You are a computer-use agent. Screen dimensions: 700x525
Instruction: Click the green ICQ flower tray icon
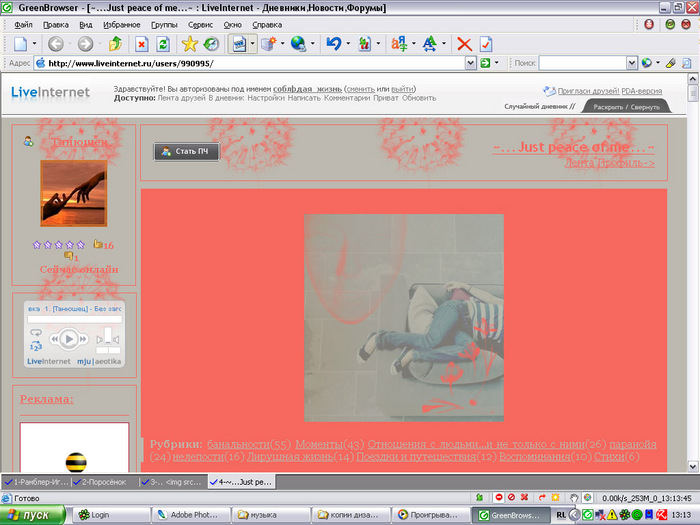point(625,515)
